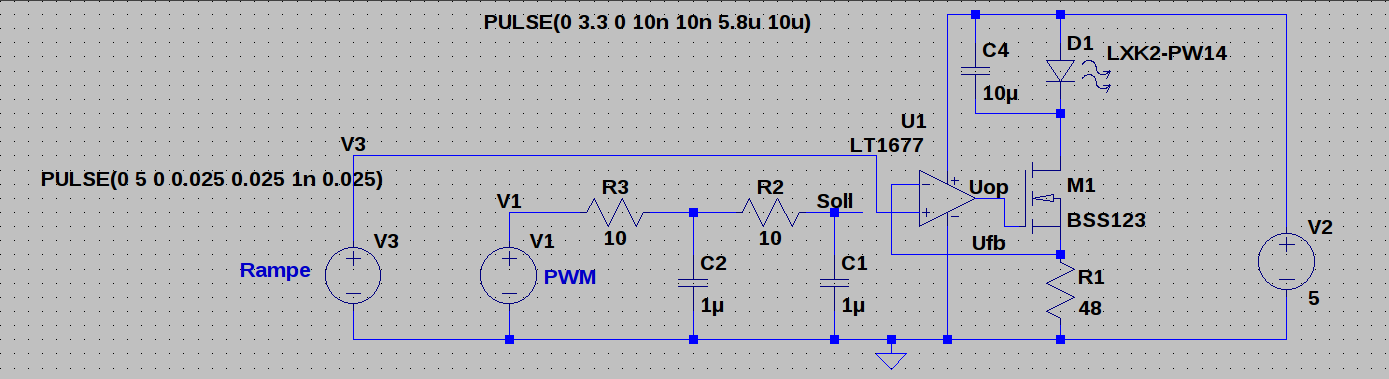Click the V1 net label above R3 wire

(x=510, y=201)
